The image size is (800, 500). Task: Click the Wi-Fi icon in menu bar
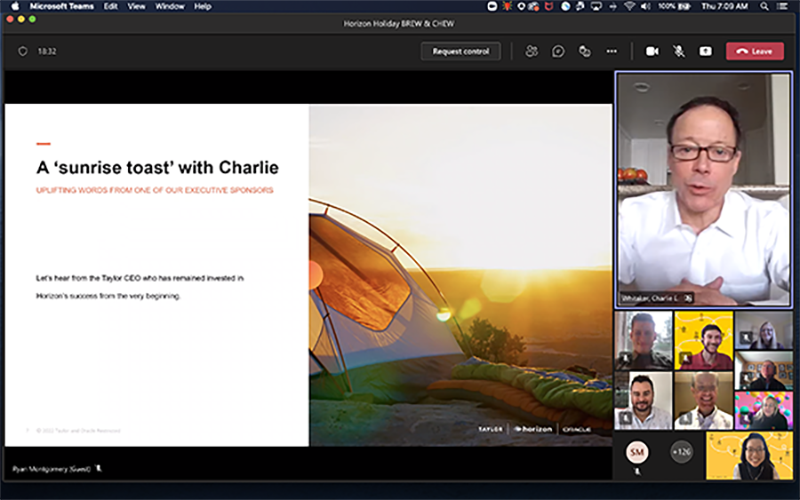(629, 6)
